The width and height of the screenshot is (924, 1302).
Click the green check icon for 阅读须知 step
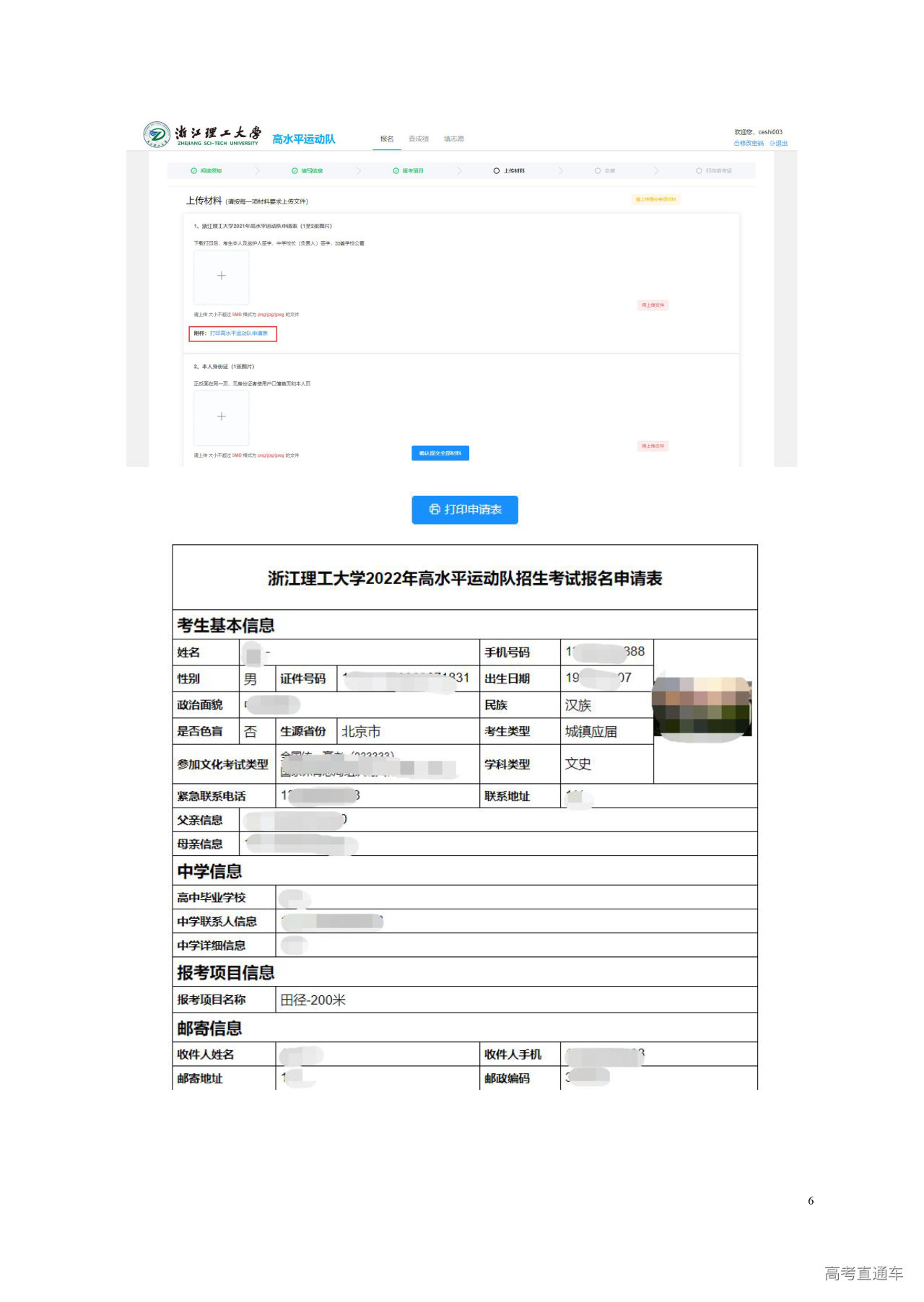click(193, 171)
